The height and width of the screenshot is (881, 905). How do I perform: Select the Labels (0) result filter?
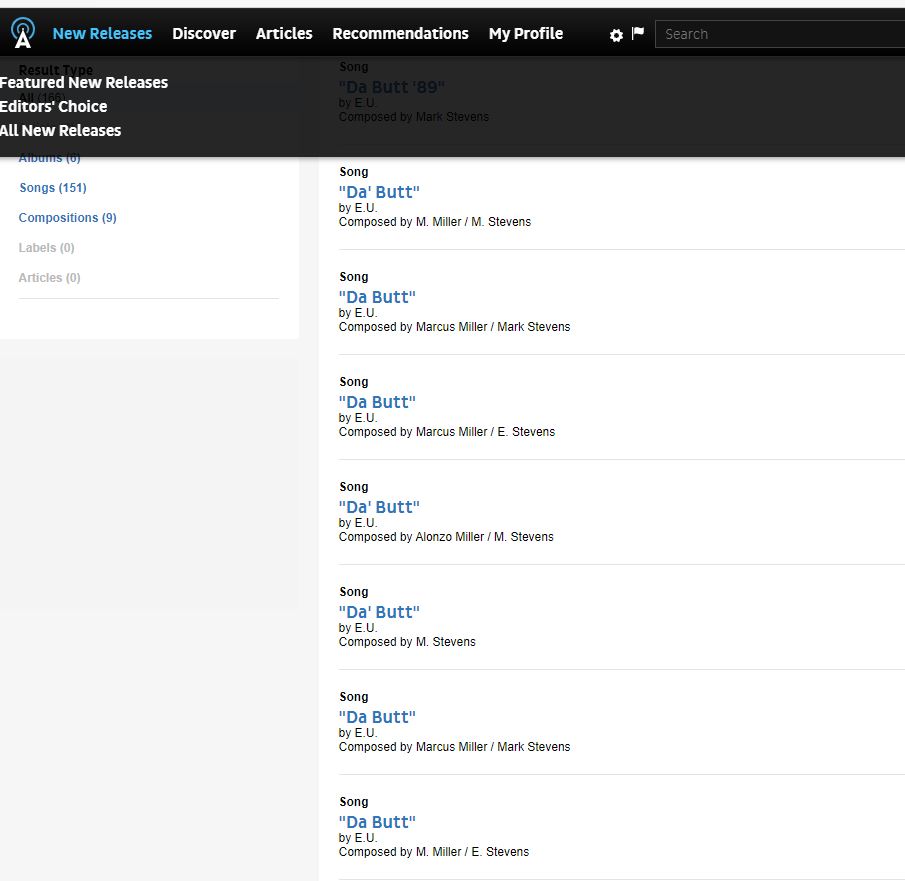[46, 248]
